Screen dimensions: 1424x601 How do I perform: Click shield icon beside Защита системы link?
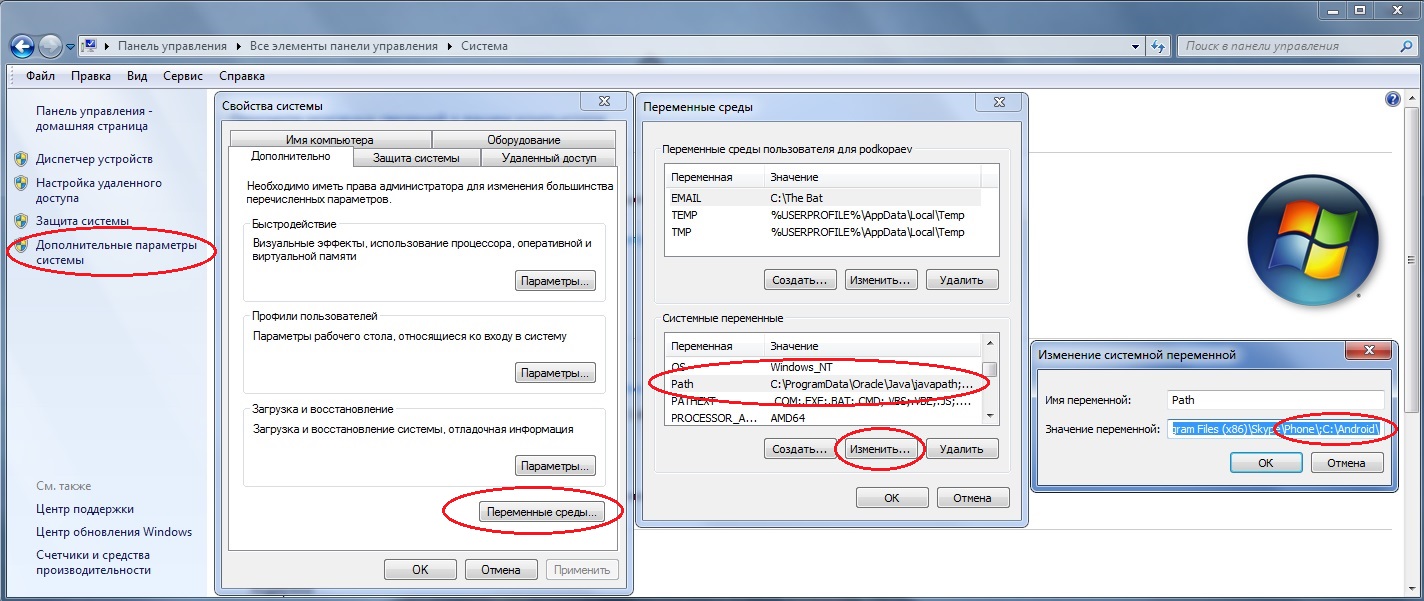point(21,221)
